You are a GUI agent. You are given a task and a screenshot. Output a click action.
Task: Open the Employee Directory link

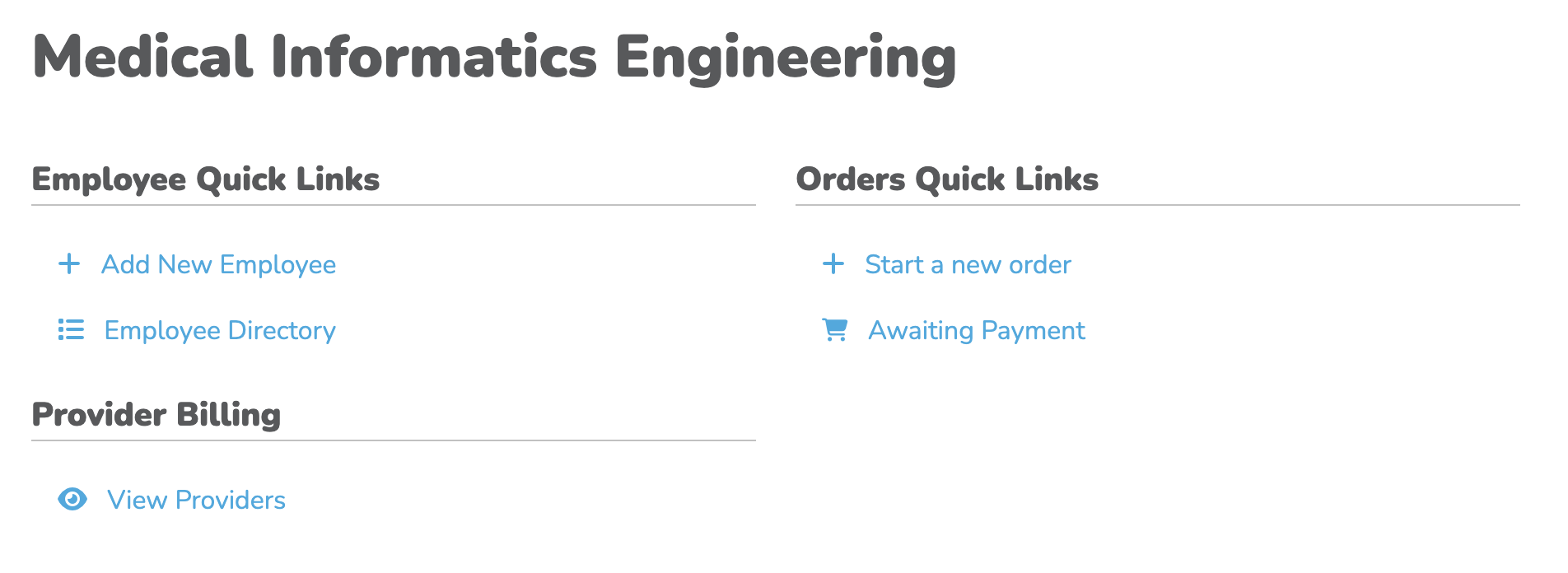(220, 330)
